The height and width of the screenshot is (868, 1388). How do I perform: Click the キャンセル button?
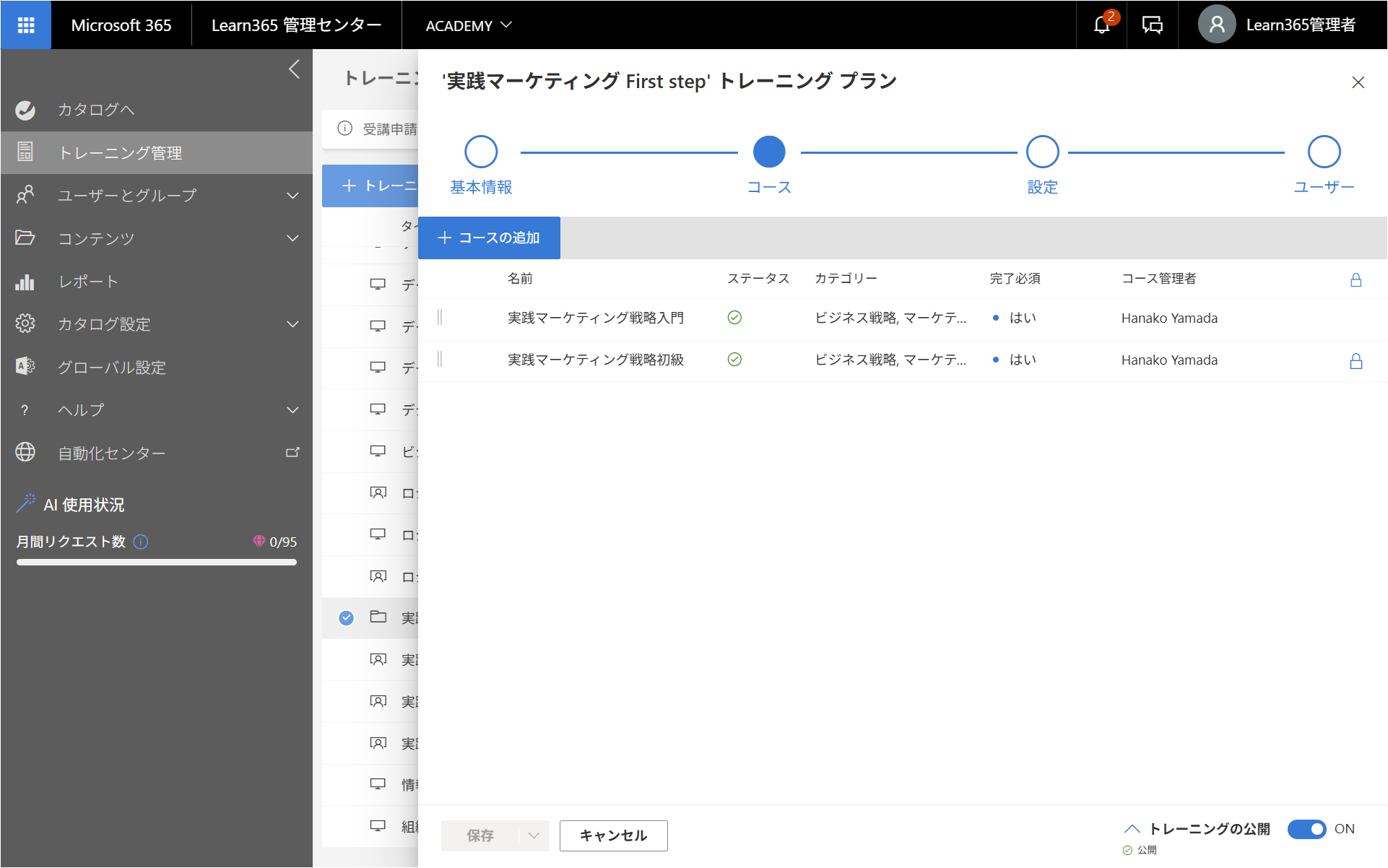click(613, 836)
